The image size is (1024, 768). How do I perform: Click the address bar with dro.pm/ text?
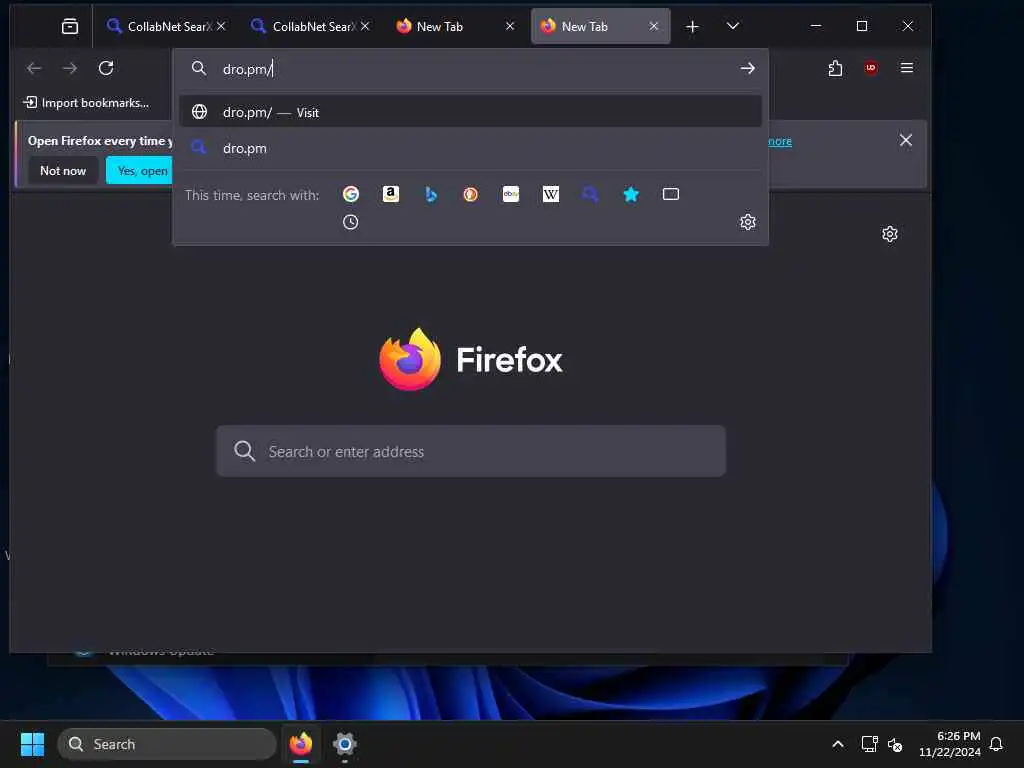click(x=470, y=69)
